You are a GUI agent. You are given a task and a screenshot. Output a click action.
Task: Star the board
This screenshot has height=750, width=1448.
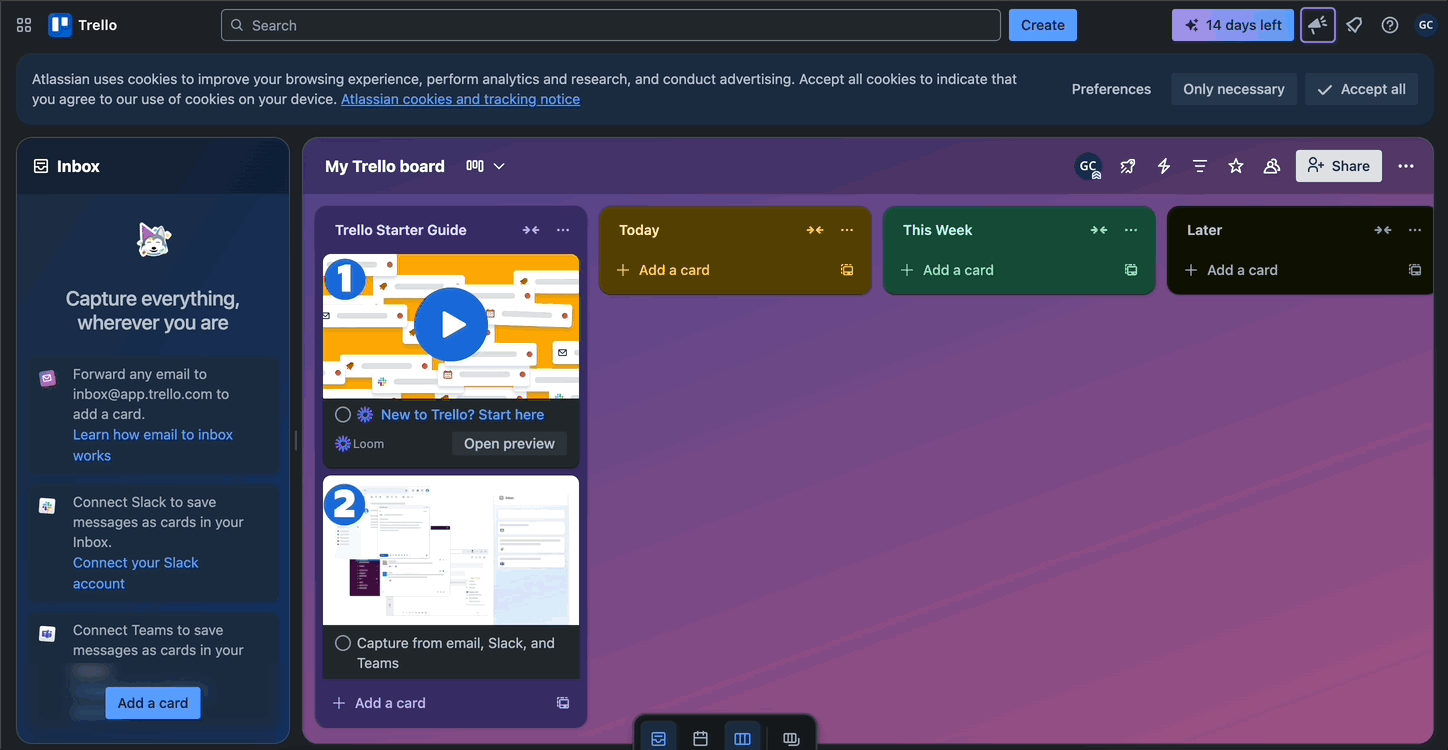pos(1236,166)
